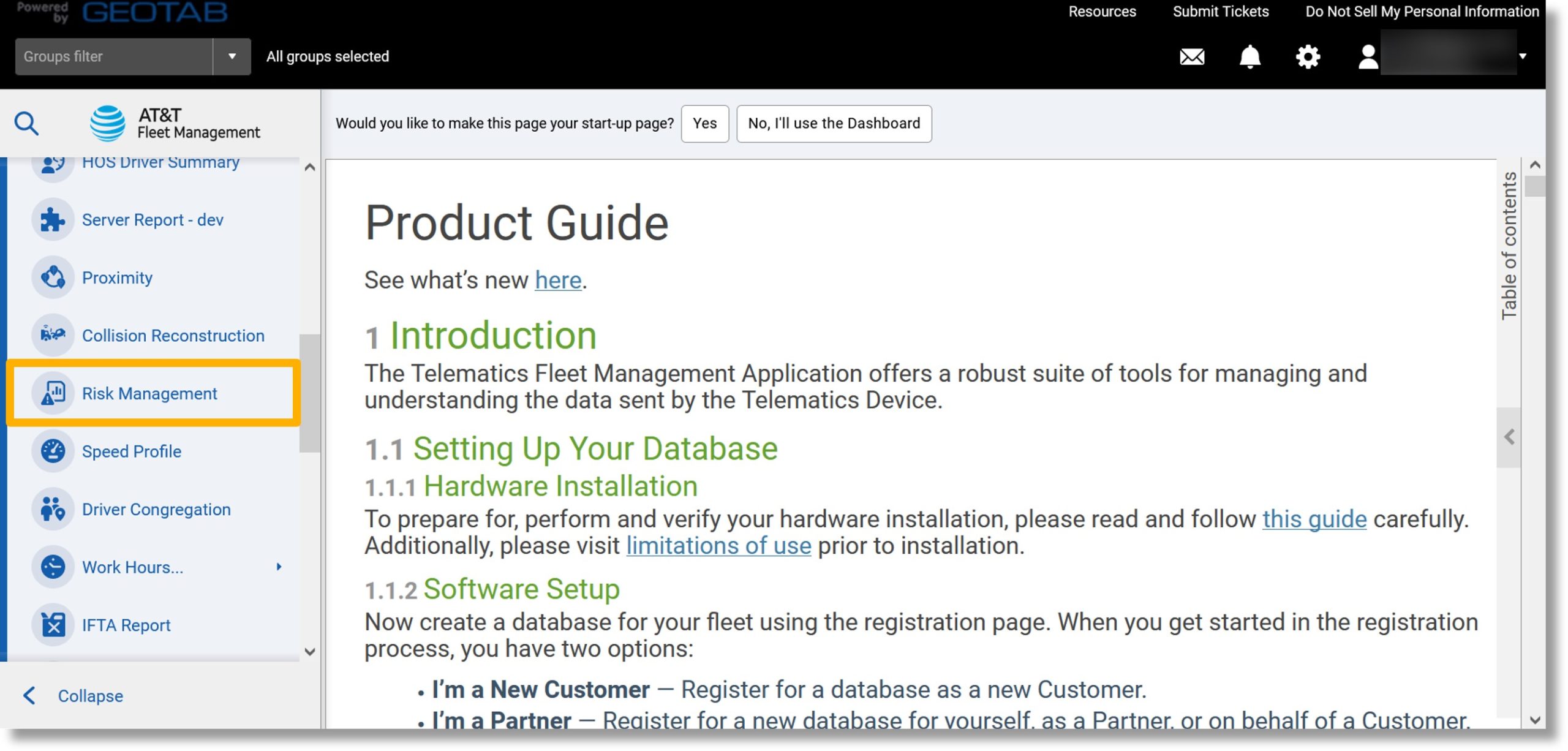Select the HOS Driver Summary icon

pos(53,162)
